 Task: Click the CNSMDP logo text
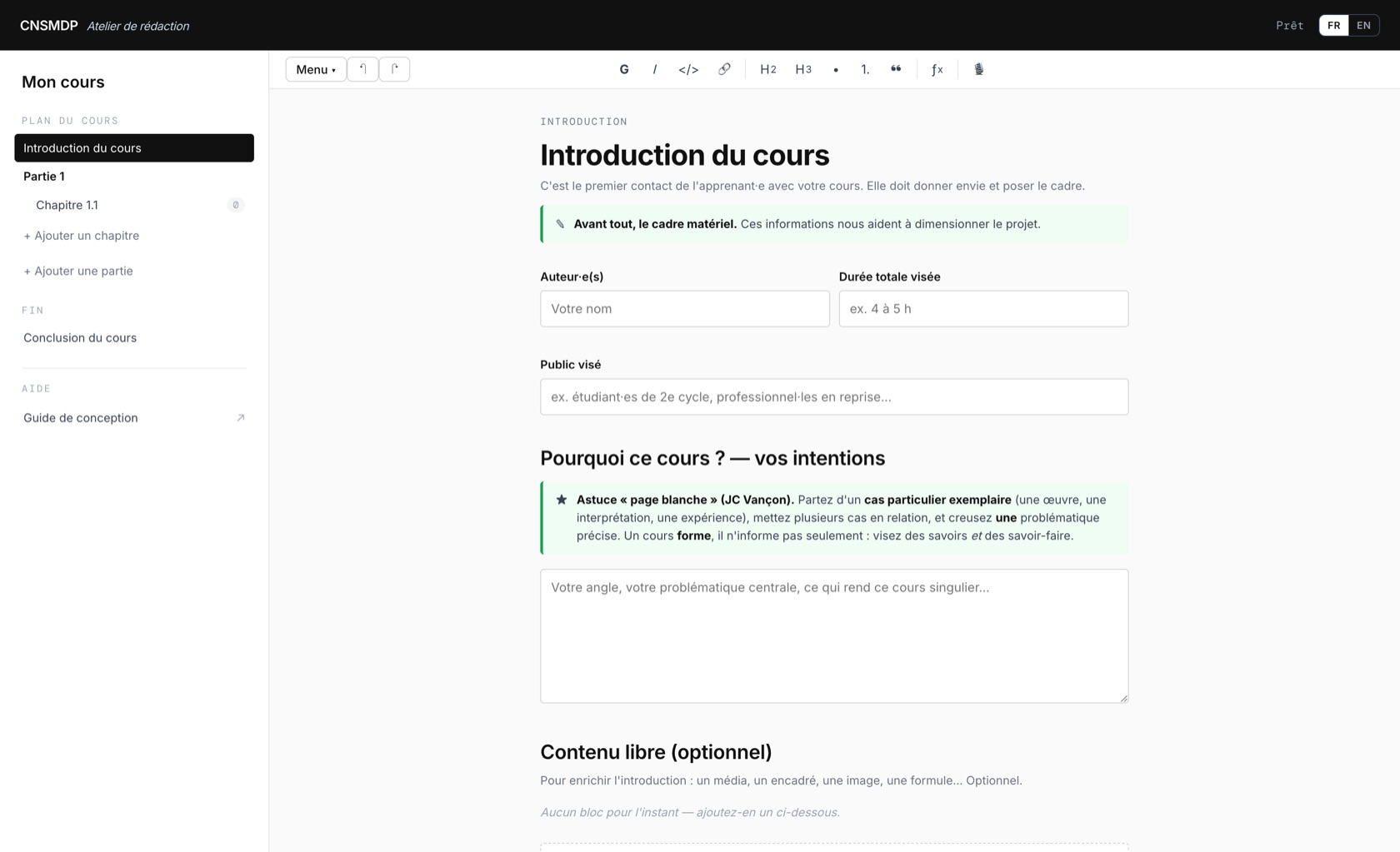click(49, 25)
